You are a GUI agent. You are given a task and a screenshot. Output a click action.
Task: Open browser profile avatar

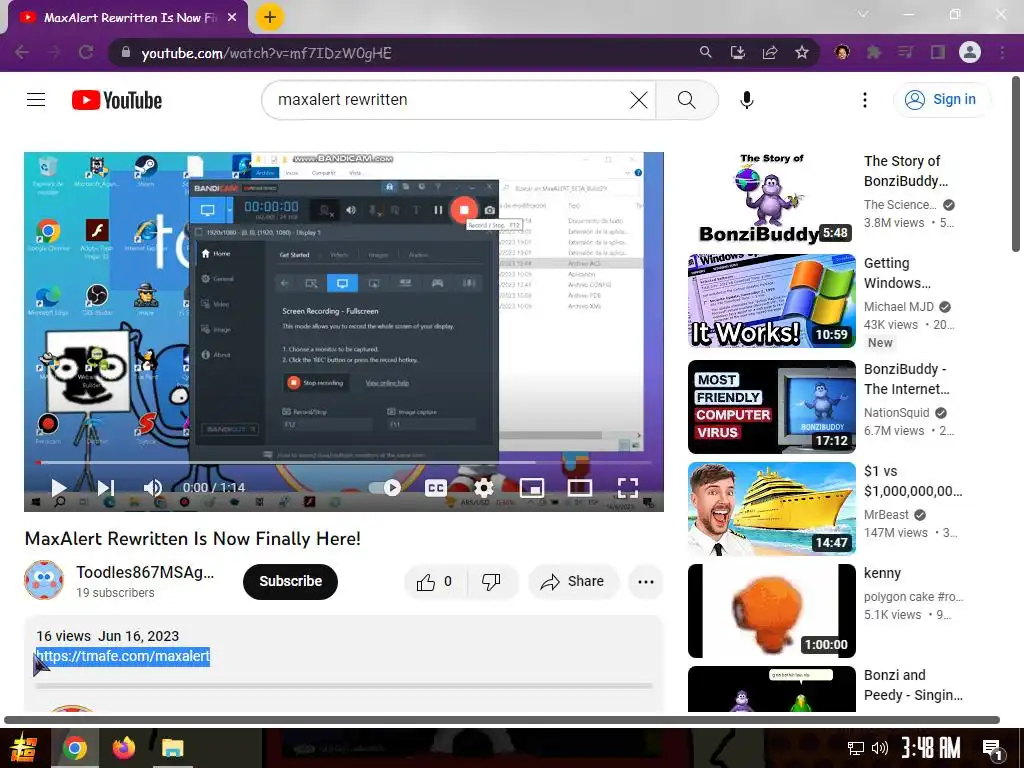970,52
